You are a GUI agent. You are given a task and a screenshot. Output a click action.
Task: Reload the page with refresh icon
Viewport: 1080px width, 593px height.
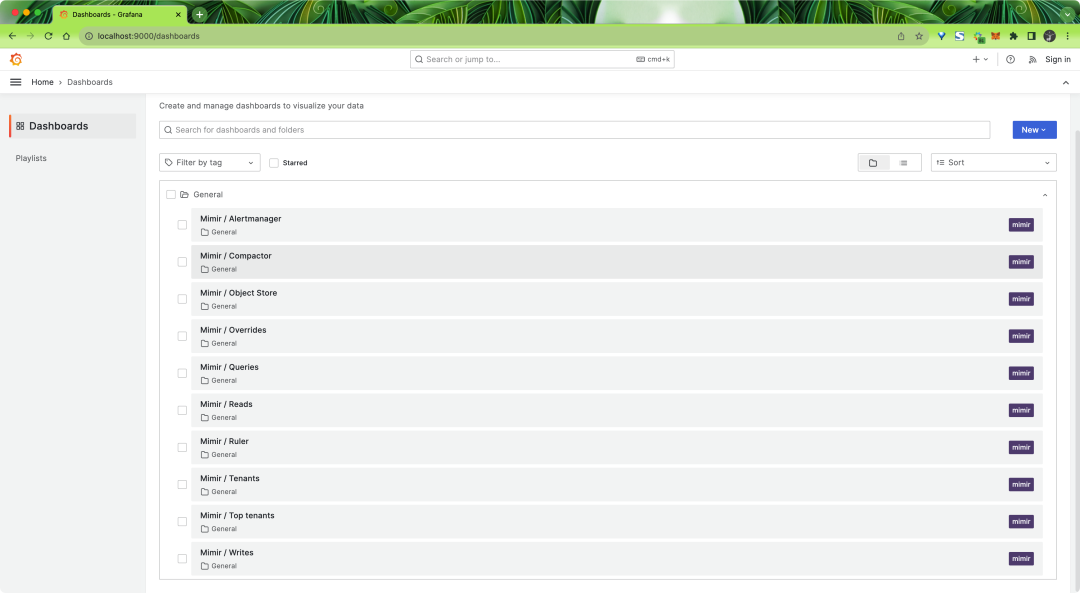point(48,36)
